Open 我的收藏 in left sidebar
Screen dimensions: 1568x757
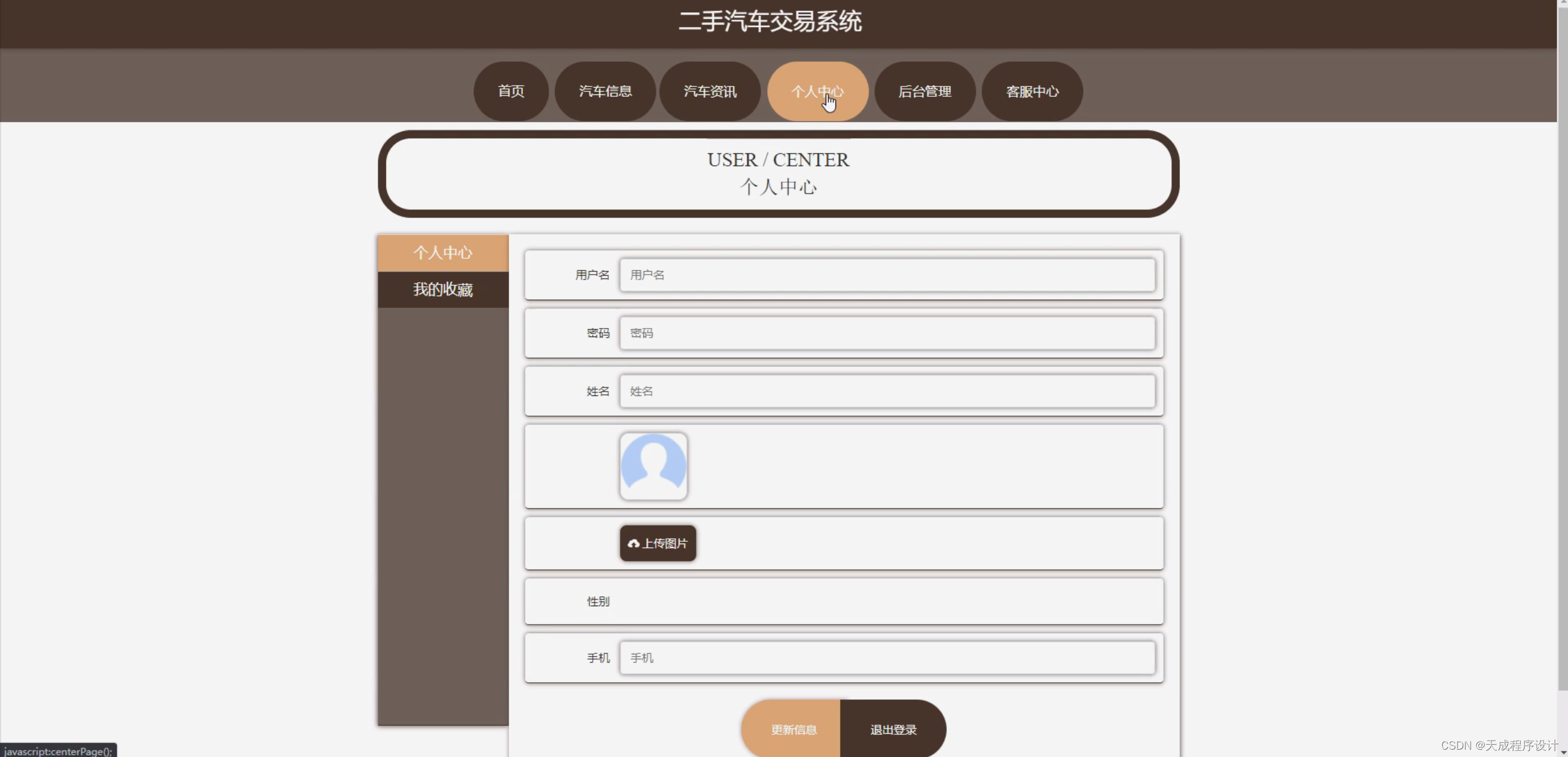pyautogui.click(x=443, y=289)
